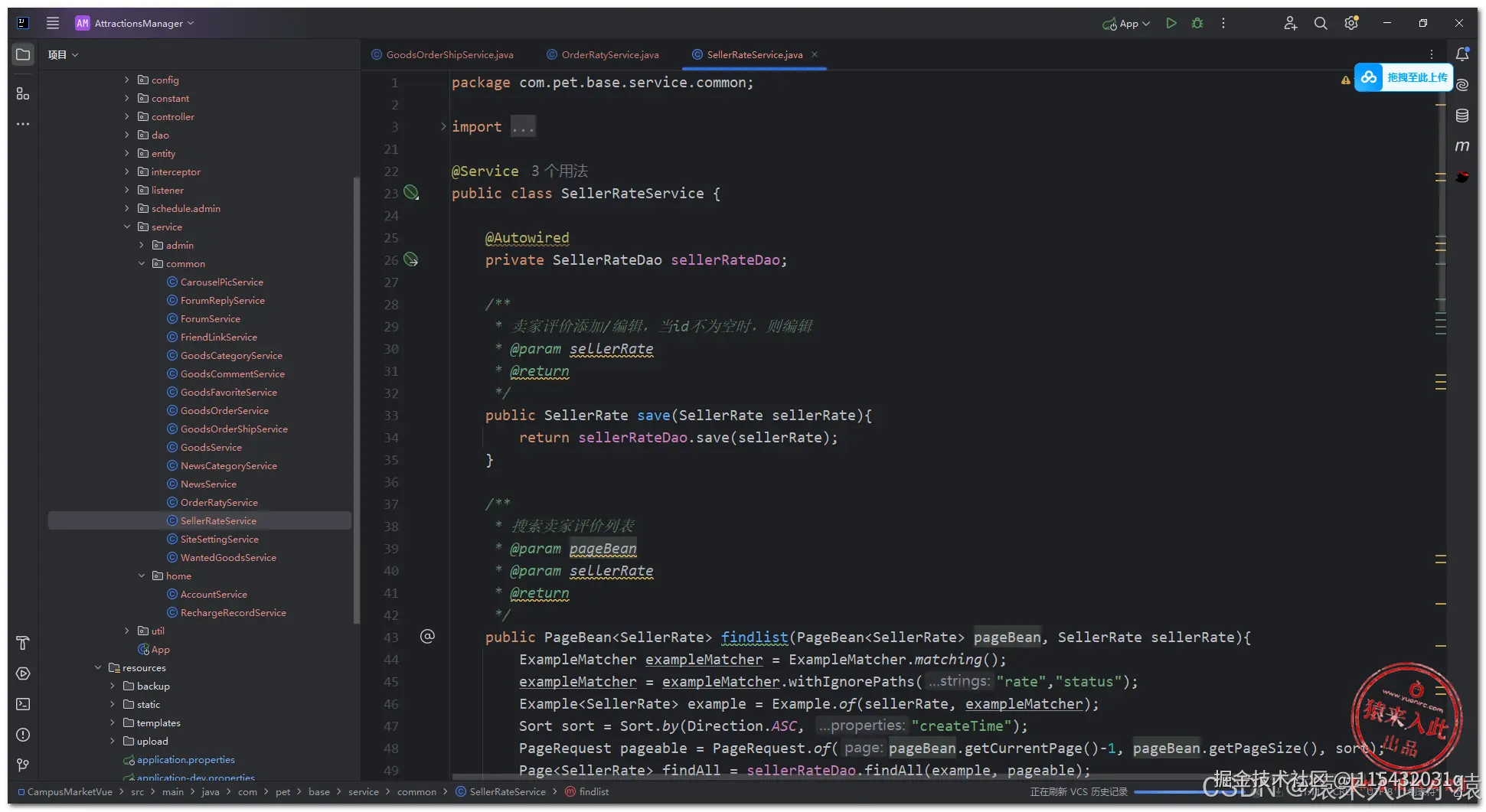Open CarouselPicService in the tree
Screen dimensions: 1486x812
click(215, 282)
